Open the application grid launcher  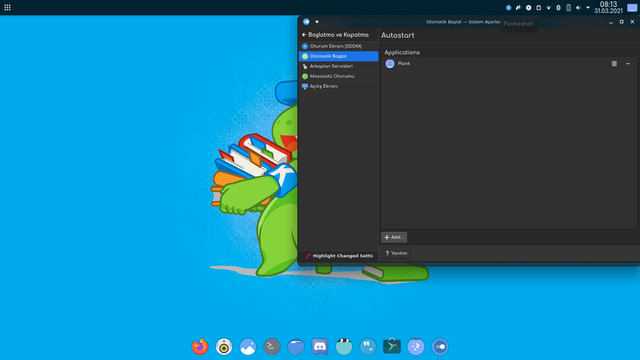click(x=7, y=7)
